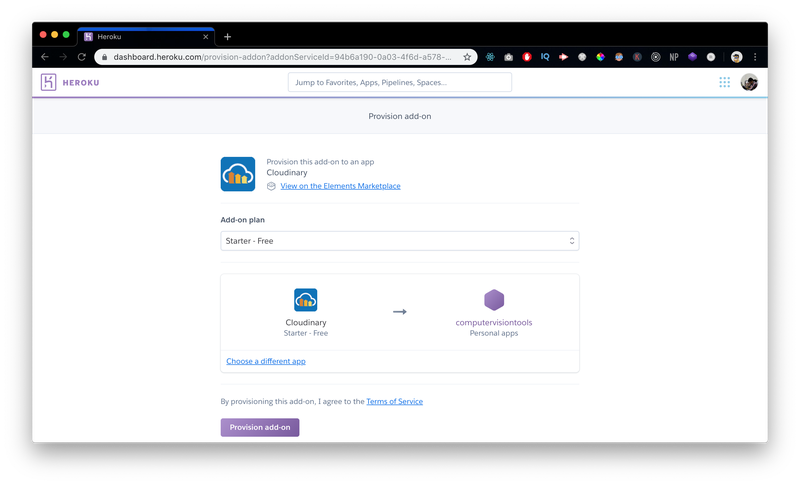This screenshot has width=800, height=485.
Task: Go back with browser back arrow
Action: click(x=45, y=57)
